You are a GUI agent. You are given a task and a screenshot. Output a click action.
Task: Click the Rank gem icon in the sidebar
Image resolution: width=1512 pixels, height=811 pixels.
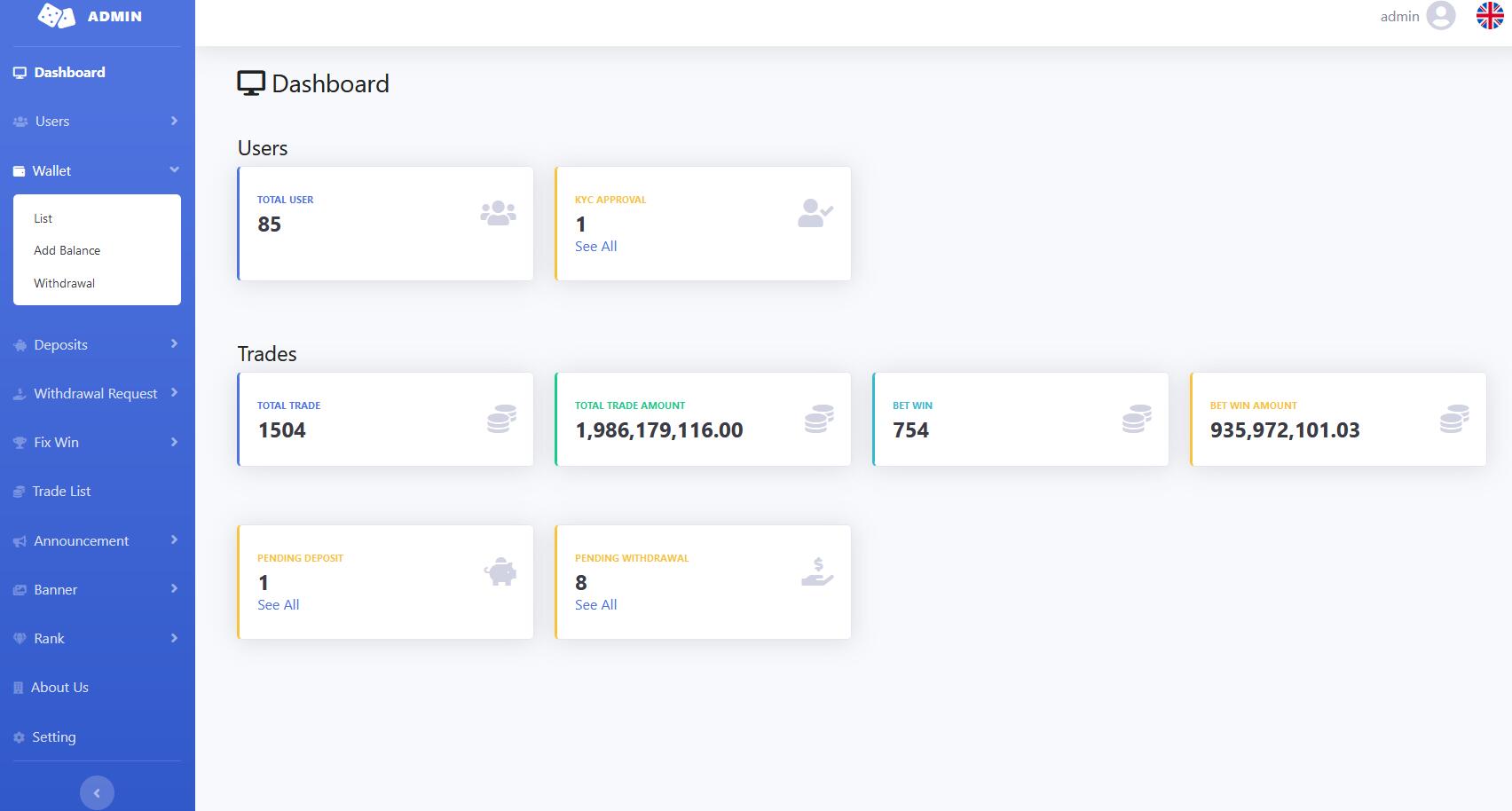pyautogui.click(x=20, y=639)
